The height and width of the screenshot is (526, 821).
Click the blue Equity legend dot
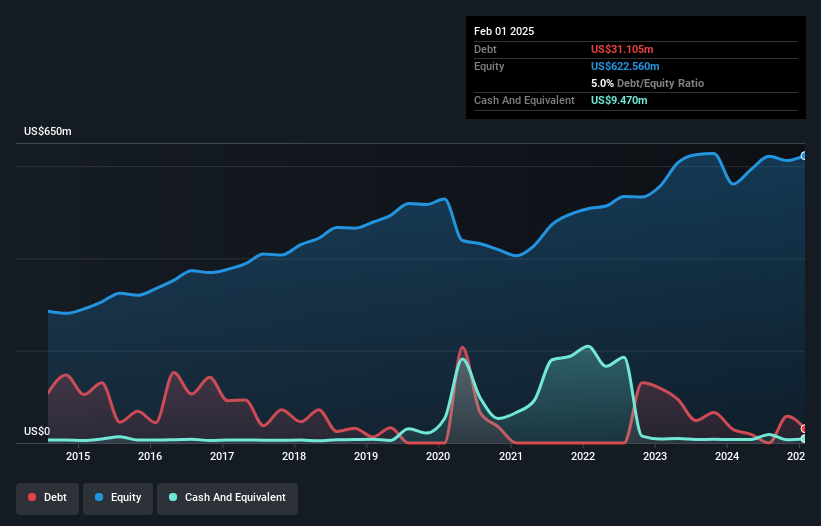[99, 497]
